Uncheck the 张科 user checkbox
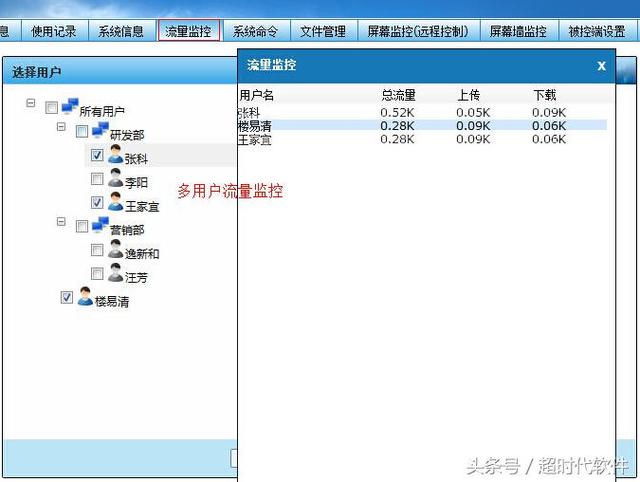 coord(97,156)
